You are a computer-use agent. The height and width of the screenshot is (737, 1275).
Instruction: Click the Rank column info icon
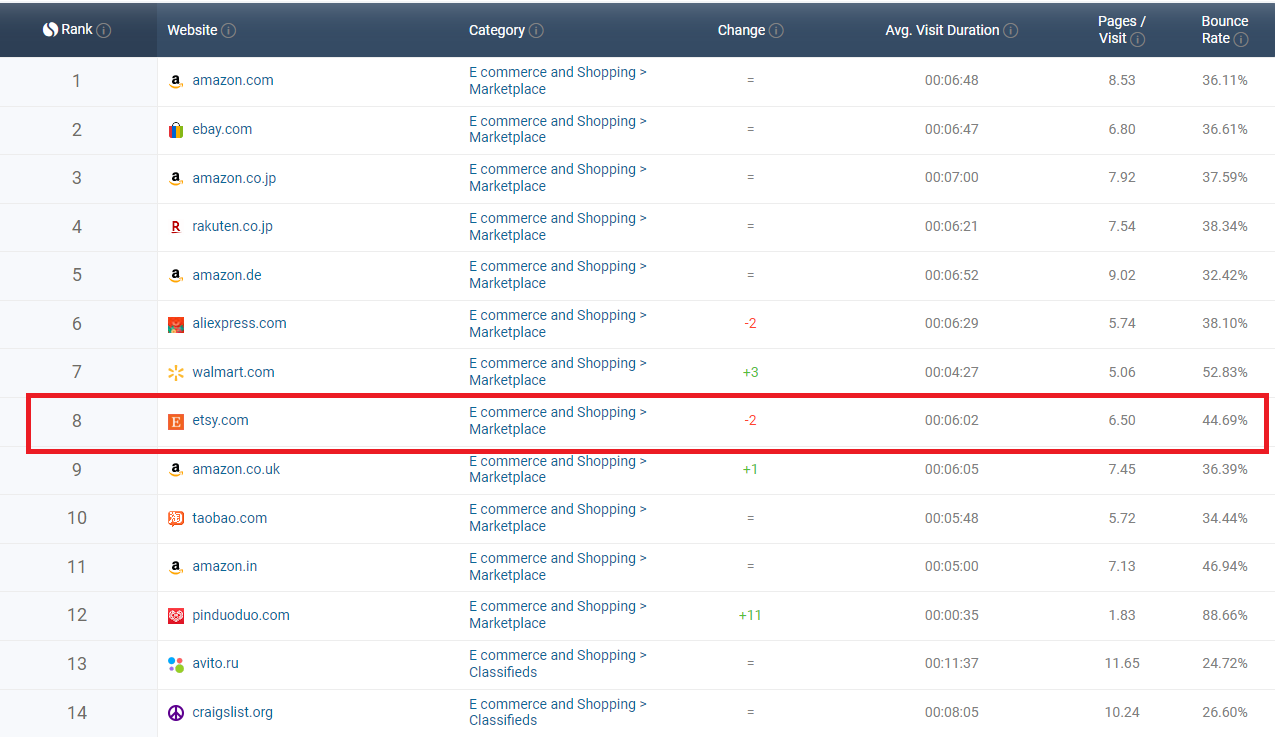tap(104, 30)
